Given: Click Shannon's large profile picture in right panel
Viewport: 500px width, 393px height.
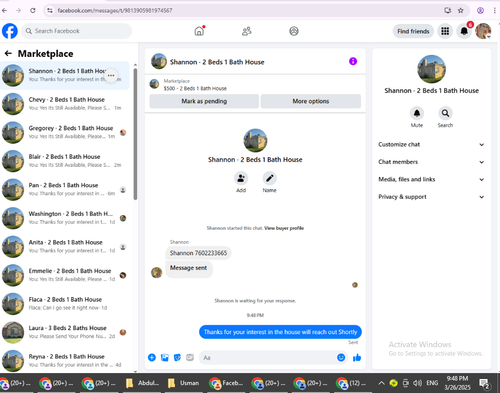Looking at the screenshot, I should click(431, 69).
